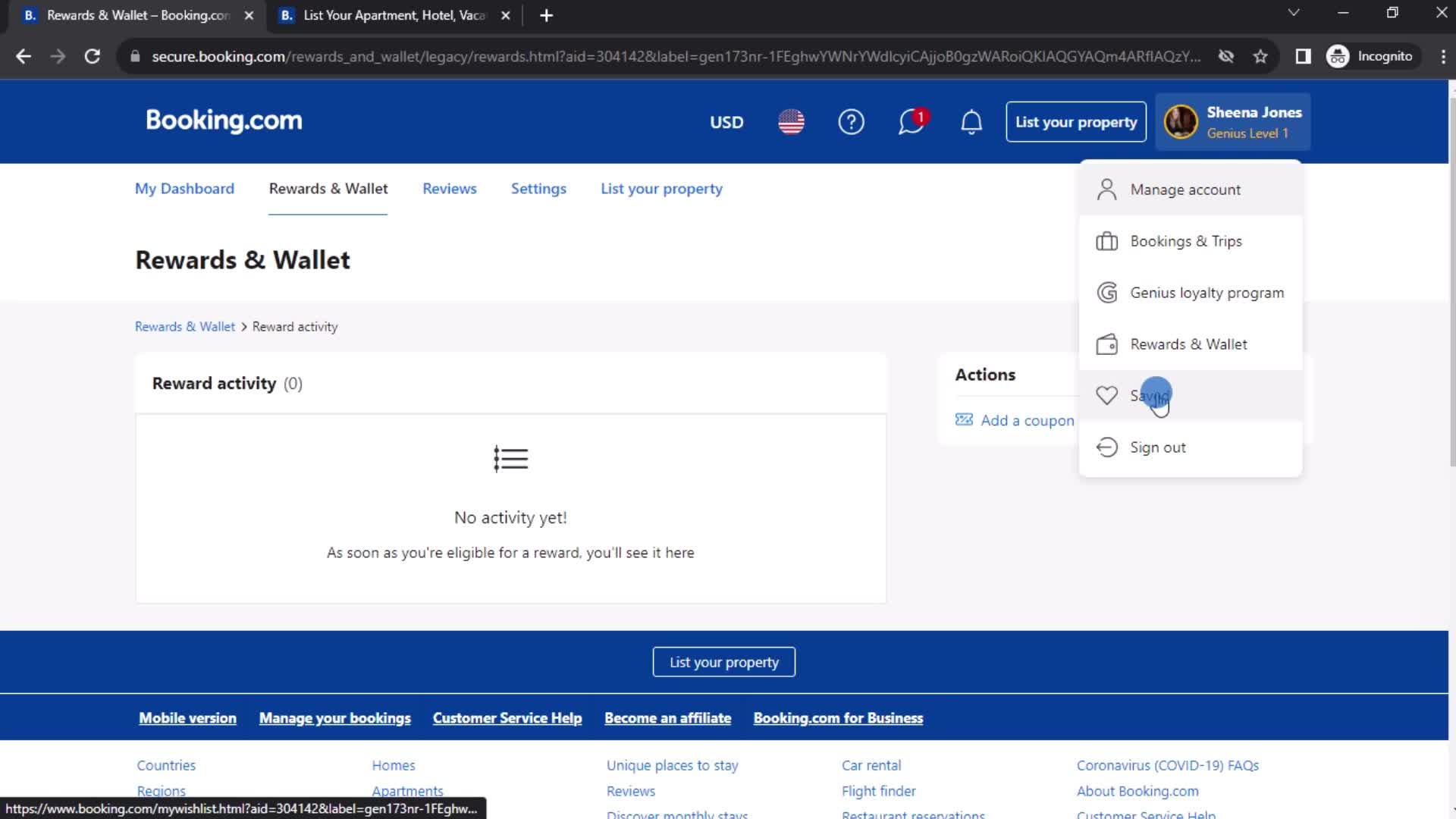Open the Unique places to stay link

pos(673,765)
